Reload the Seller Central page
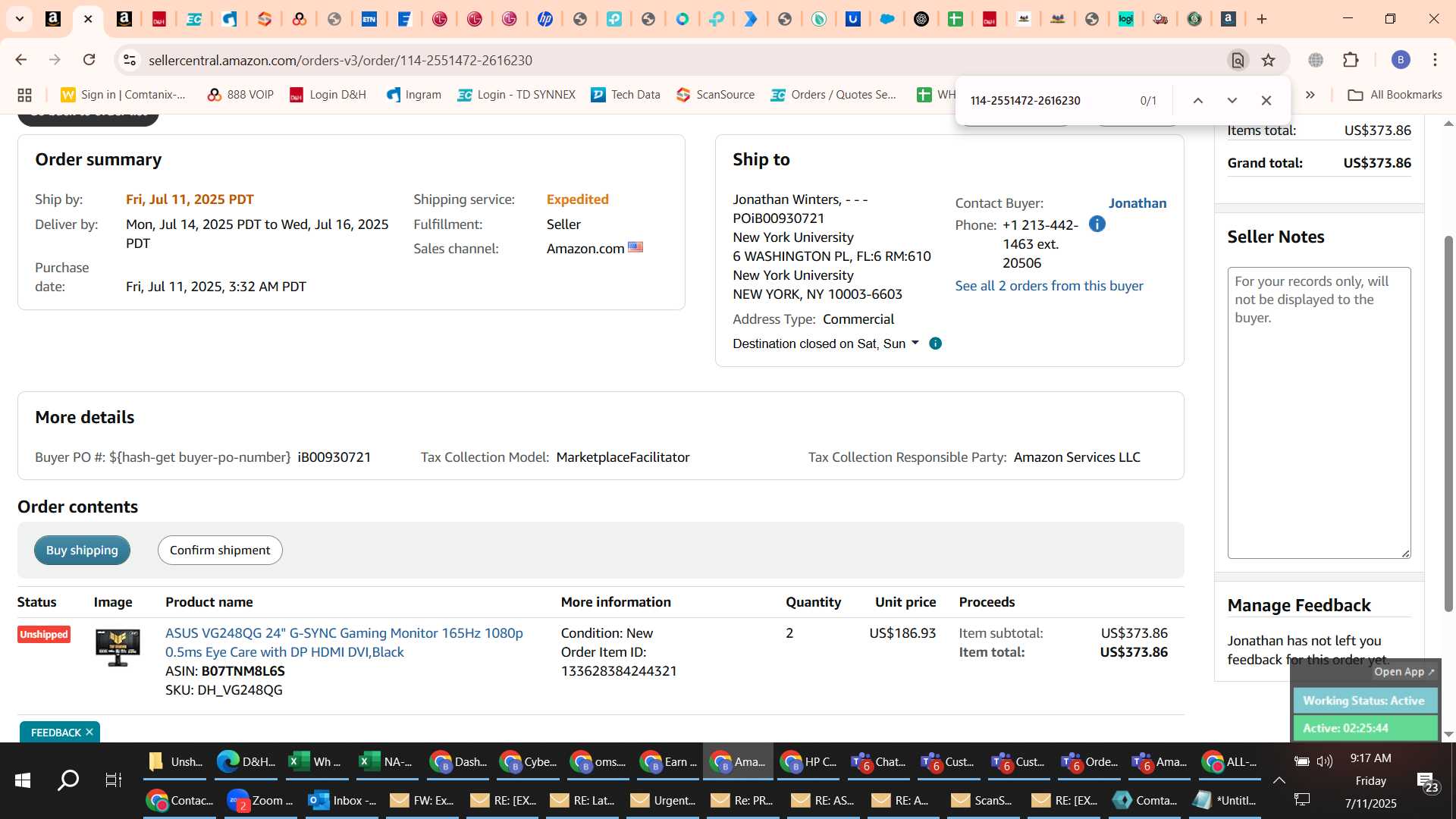1456x819 pixels. pos(89,60)
